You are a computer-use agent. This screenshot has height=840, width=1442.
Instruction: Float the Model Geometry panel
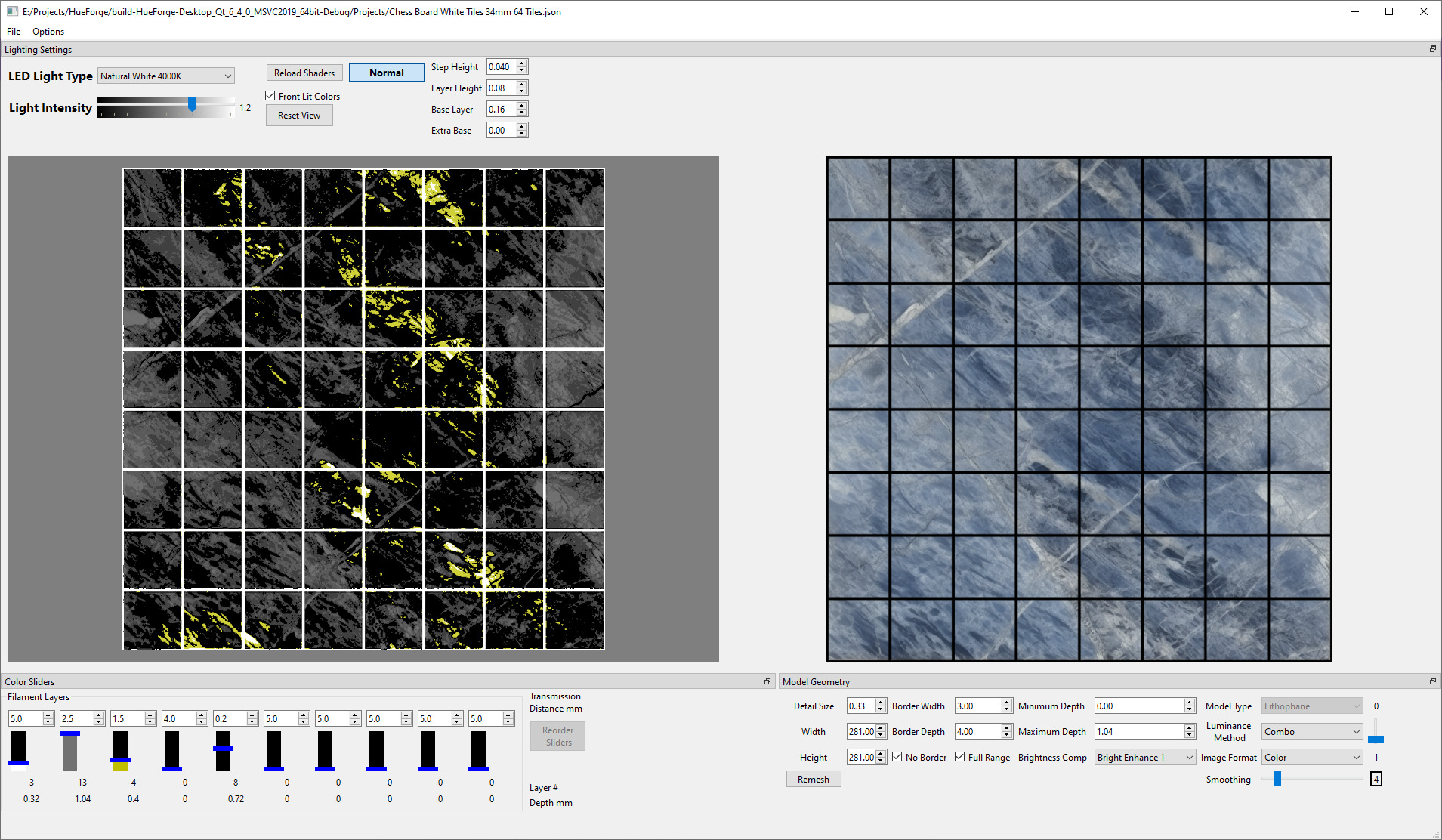coord(1432,681)
